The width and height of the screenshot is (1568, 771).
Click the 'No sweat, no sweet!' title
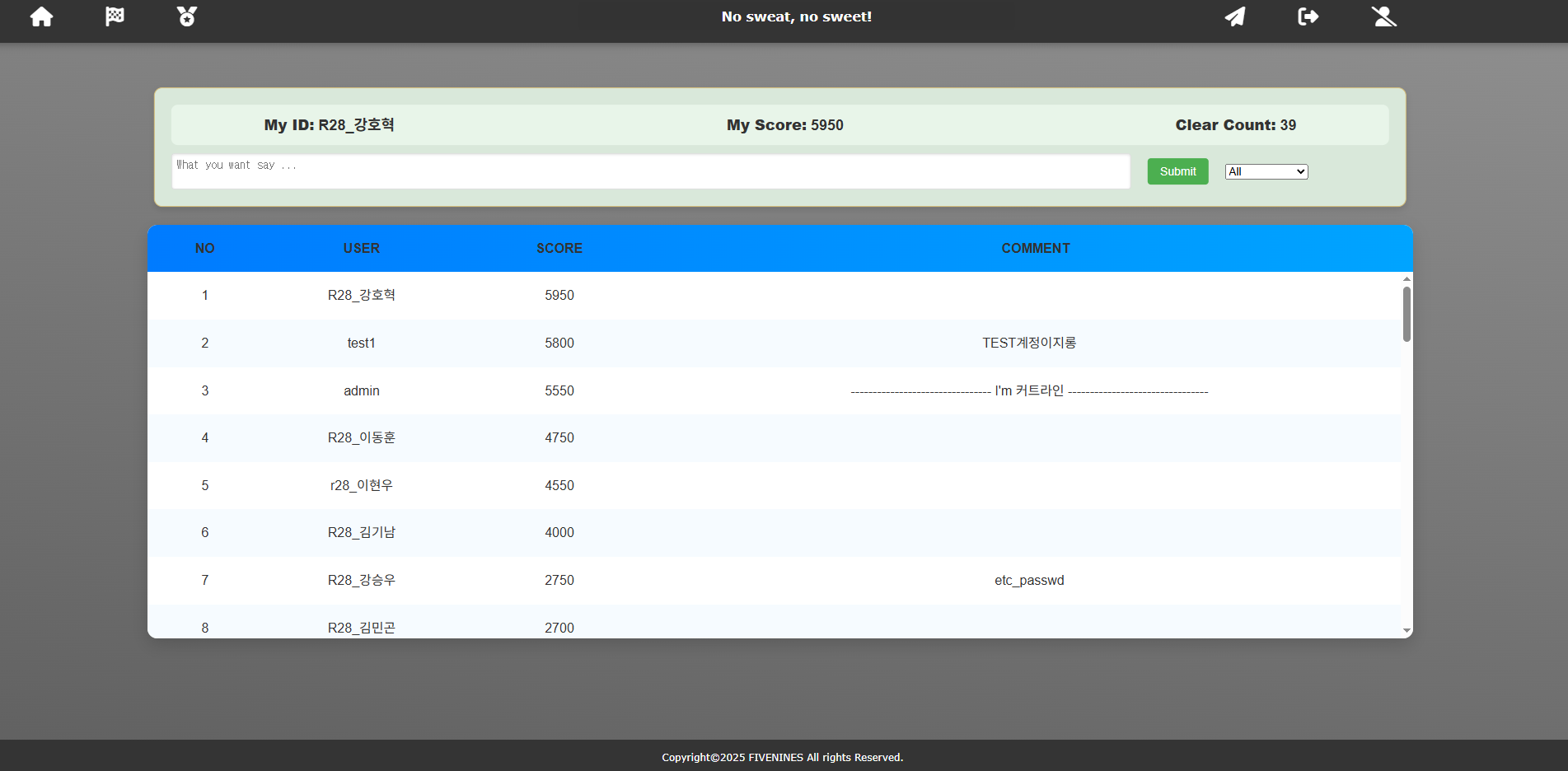point(796,16)
